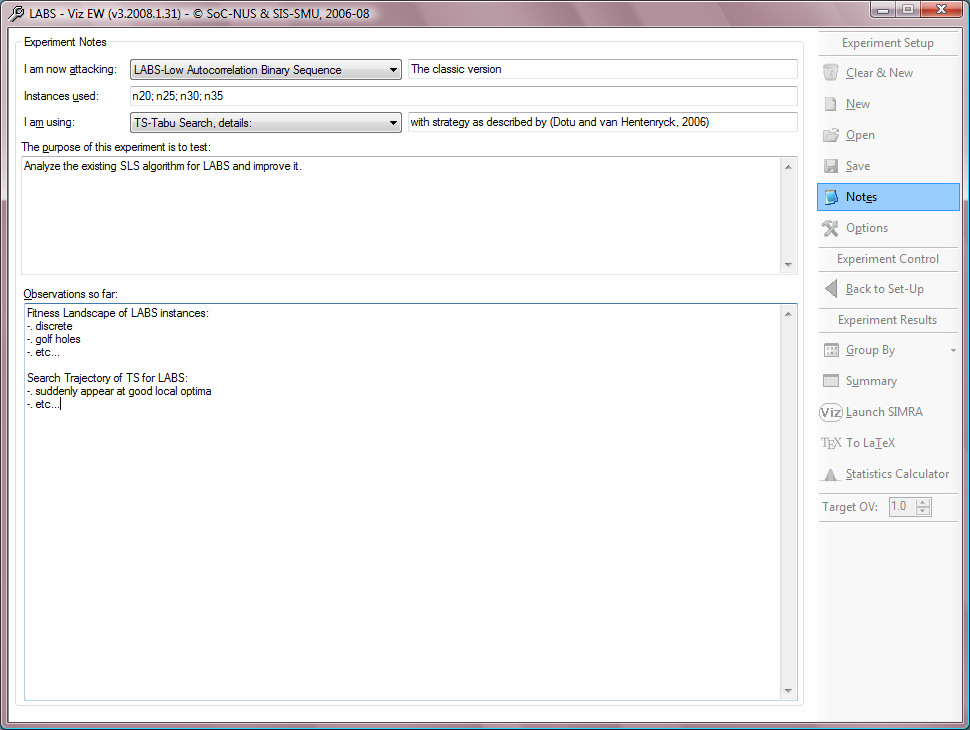Close the LABS Viz EW window

pos(942,9)
